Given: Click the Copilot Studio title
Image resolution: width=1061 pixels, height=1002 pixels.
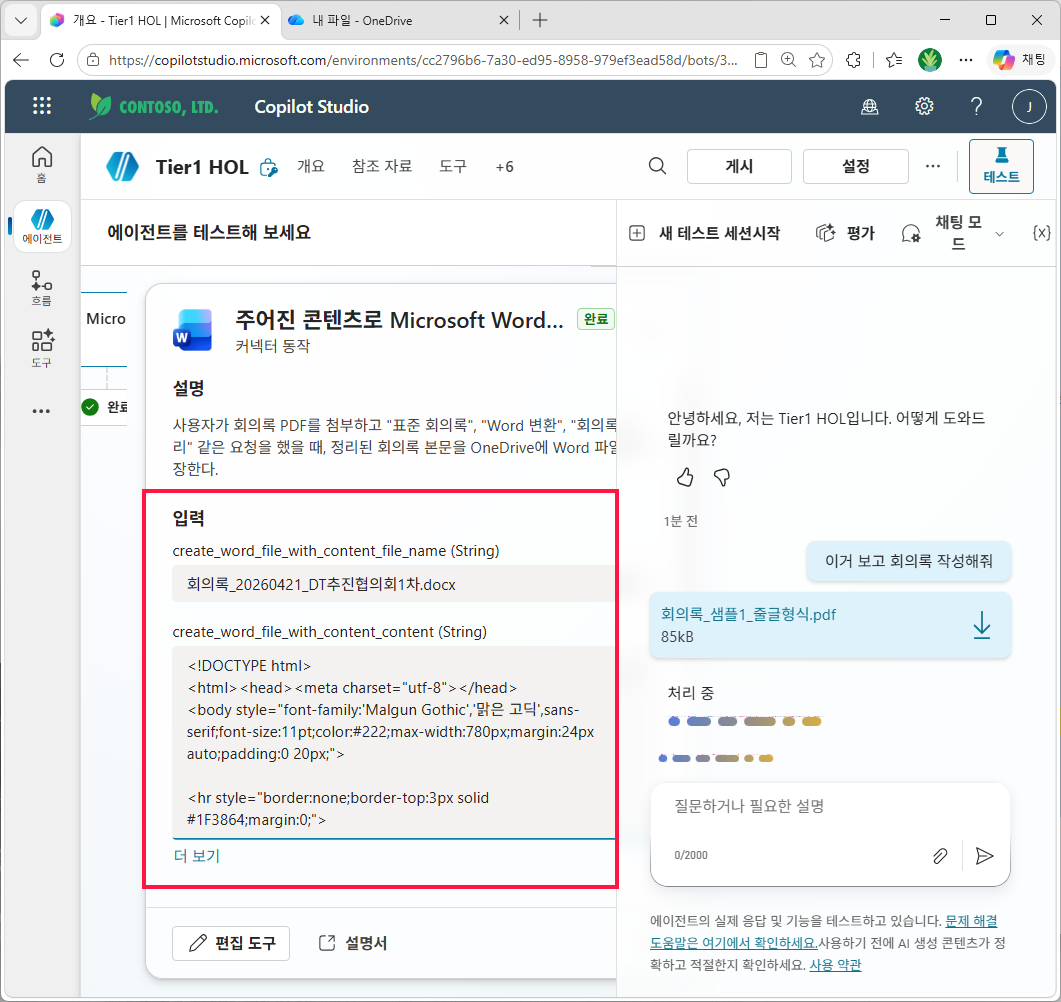Looking at the screenshot, I should (x=311, y=107).
